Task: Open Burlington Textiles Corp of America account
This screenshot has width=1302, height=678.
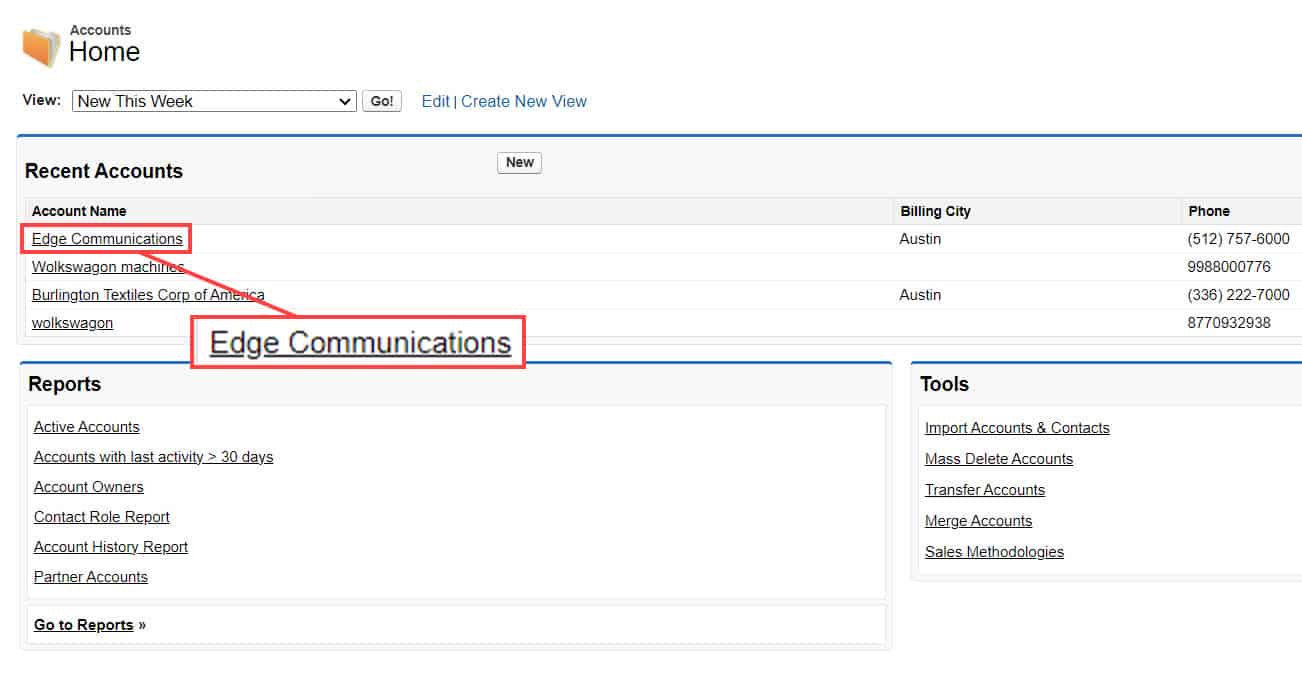Action: (x=148, y=295)
